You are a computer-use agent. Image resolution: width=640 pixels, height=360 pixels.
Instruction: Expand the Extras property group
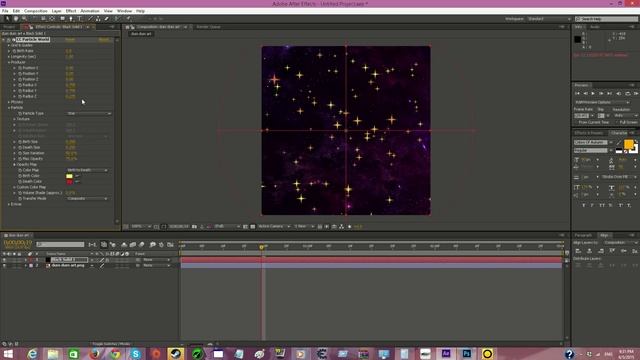9,204
